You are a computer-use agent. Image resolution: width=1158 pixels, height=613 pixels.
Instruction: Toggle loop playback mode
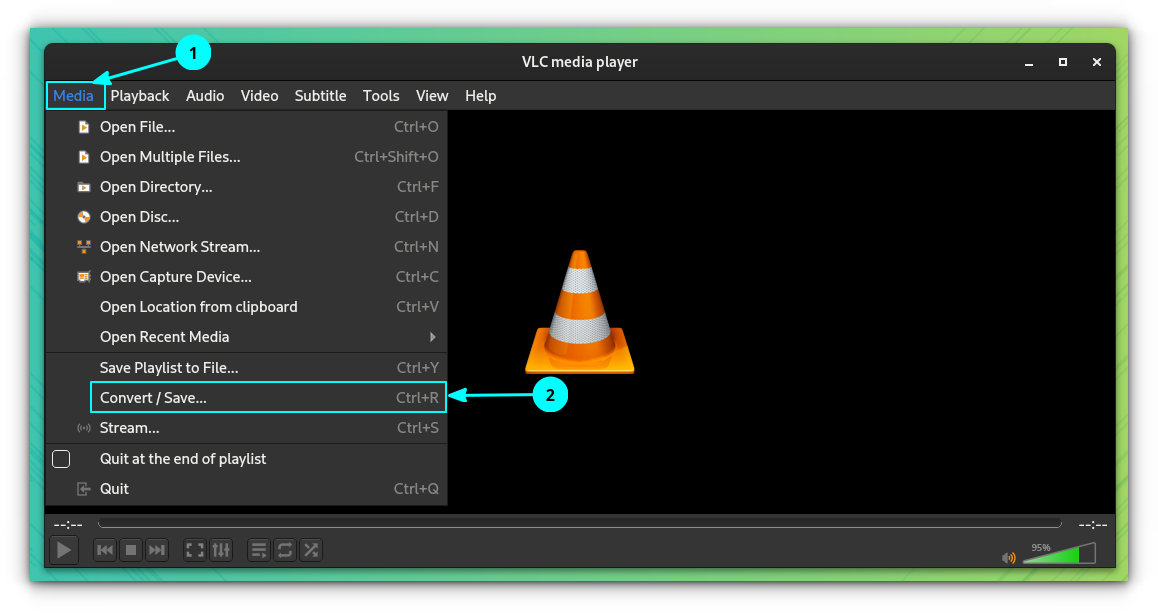pyautogui.click(x=284, y=549)
